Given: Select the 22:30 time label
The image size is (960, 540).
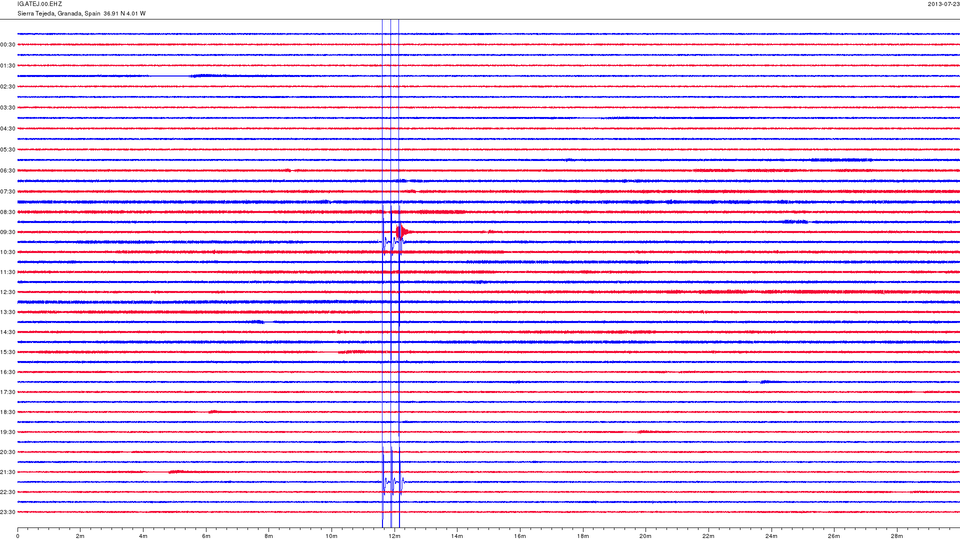Looking at the screenshot, I should point(8,492).
